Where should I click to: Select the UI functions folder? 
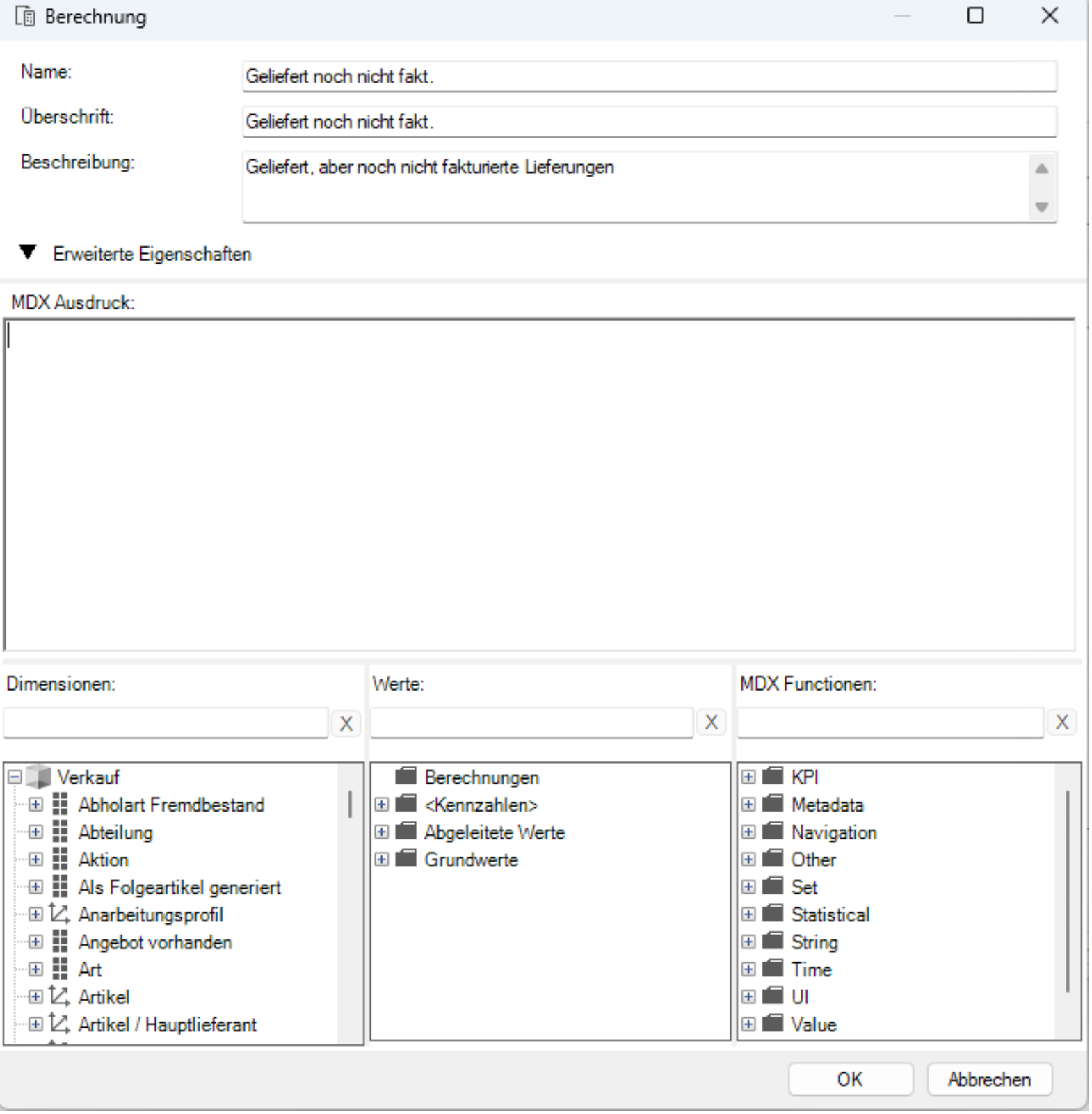(x=800, y=997)
